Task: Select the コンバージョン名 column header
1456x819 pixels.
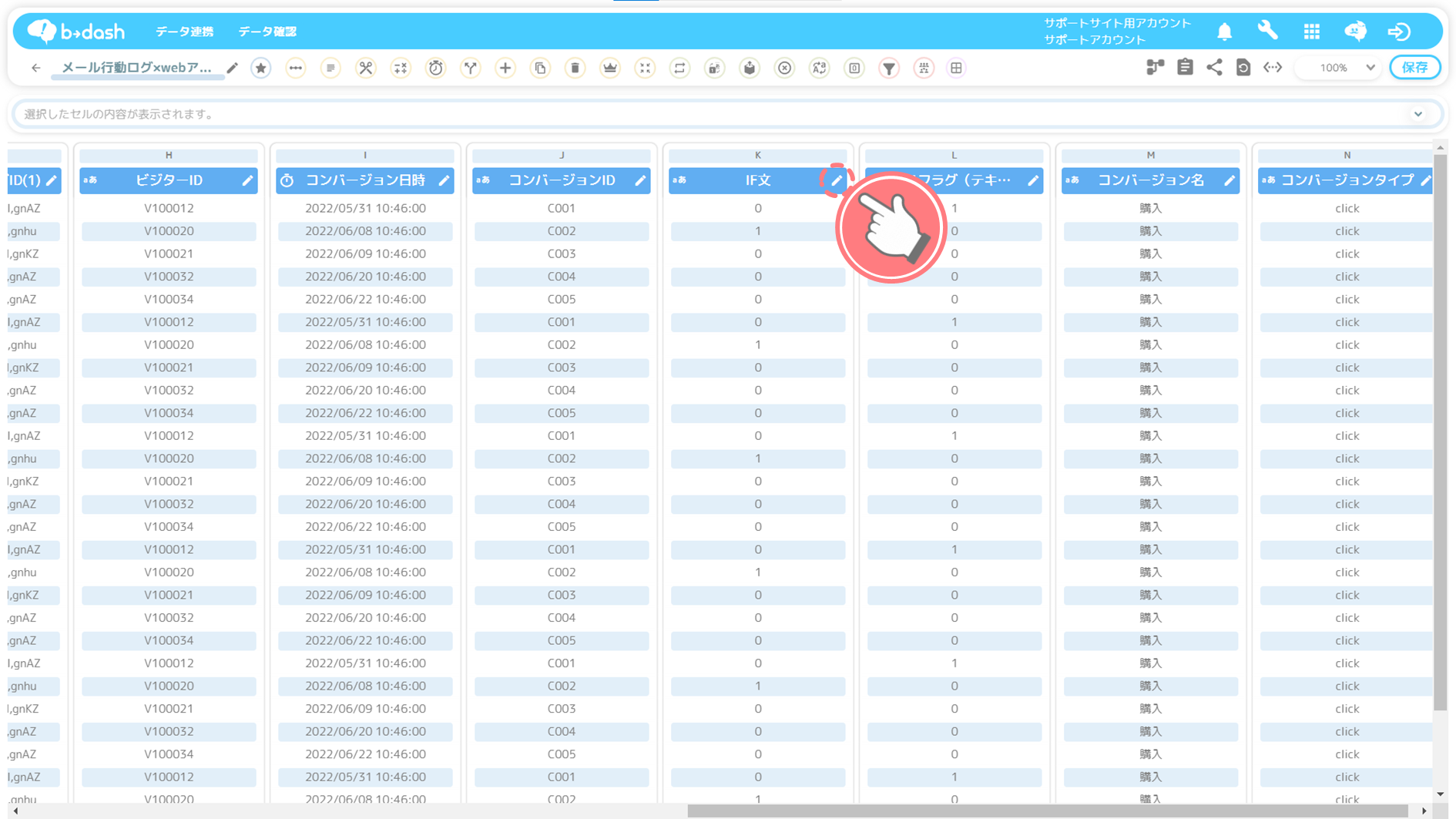Action: [1150, 180]
